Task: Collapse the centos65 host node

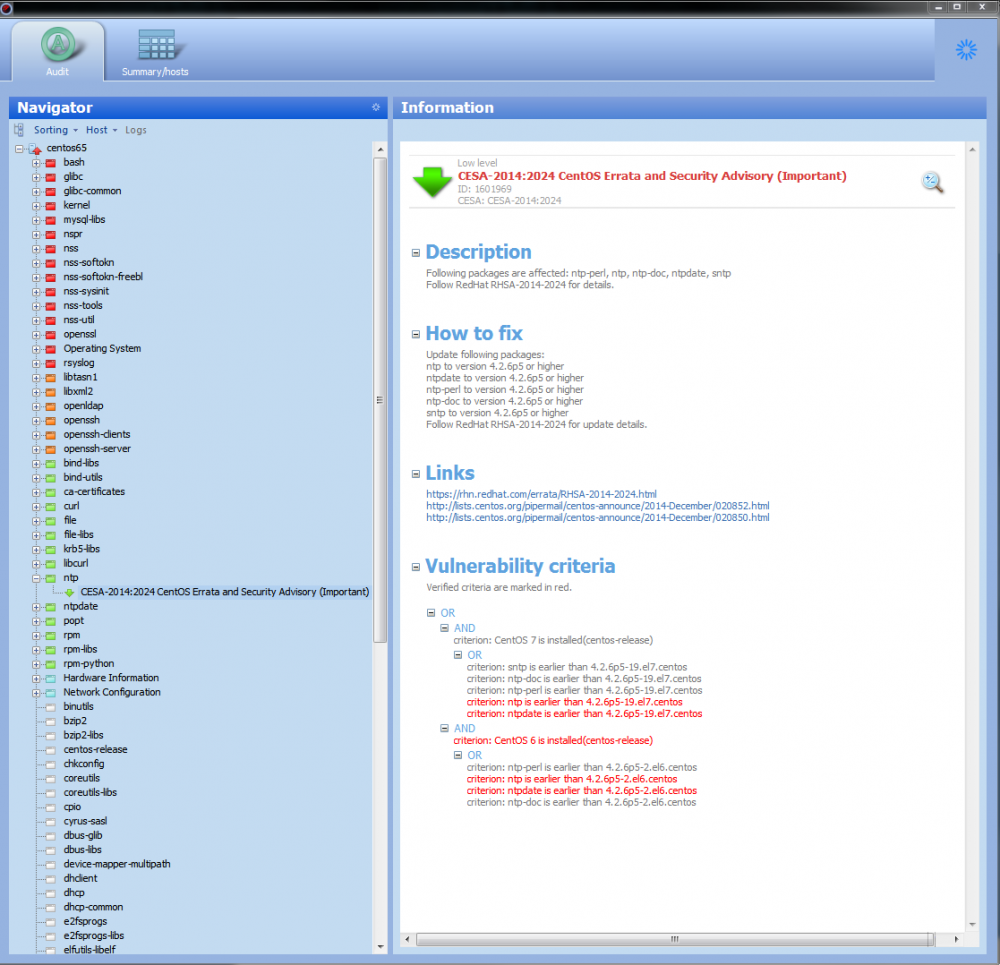Action: [20, 148]
